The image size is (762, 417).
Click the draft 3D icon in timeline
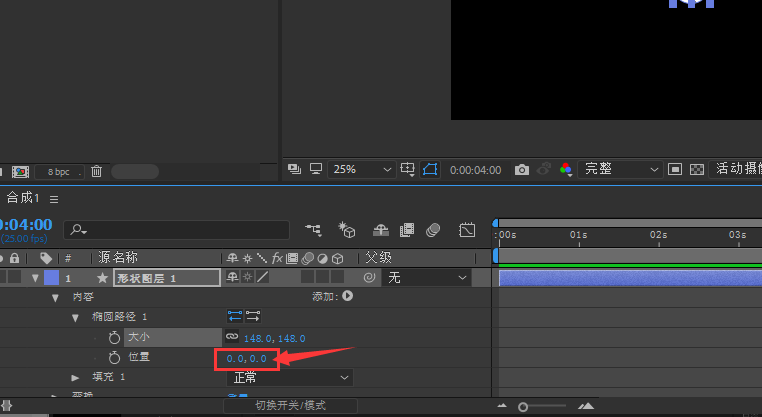[347, 230]
